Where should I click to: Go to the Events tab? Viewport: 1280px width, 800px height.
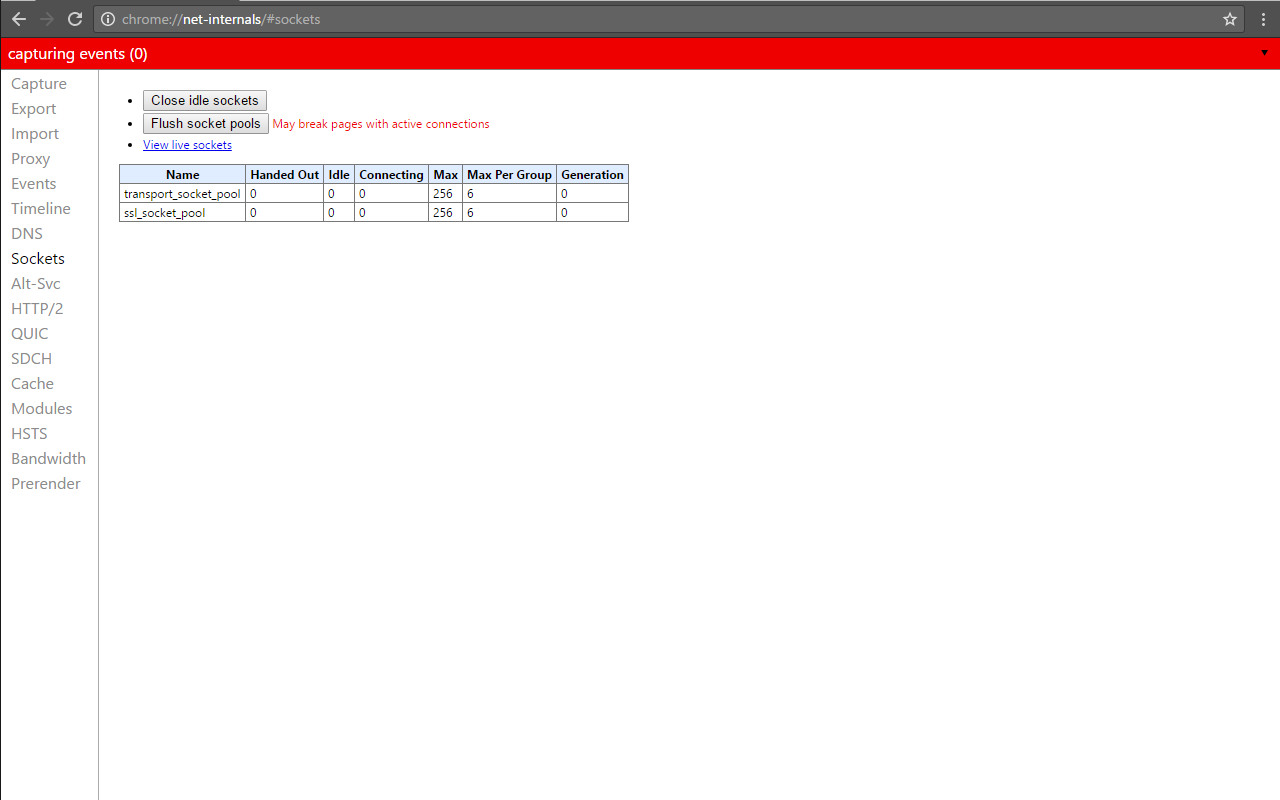[34, 184]
